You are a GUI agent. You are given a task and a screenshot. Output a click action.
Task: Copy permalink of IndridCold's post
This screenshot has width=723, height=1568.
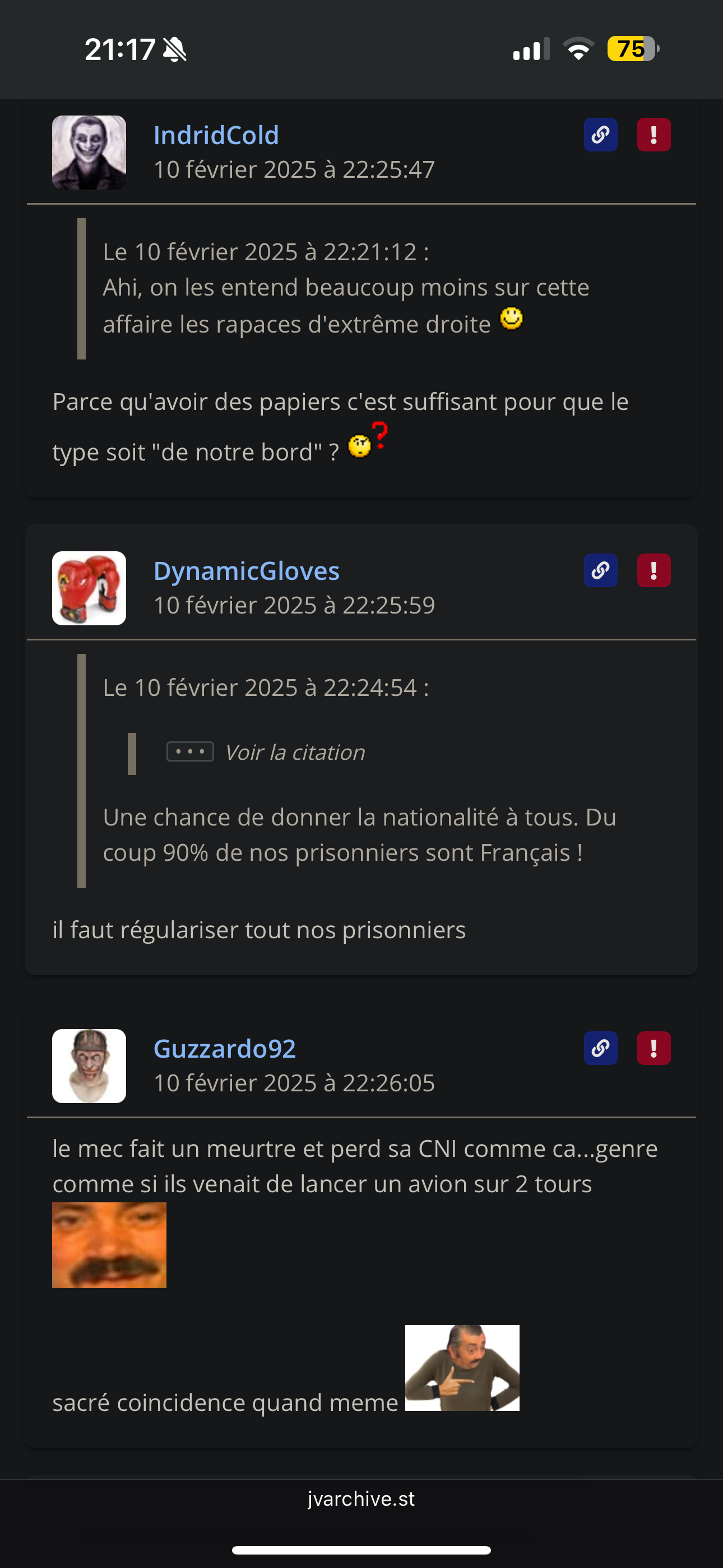[601, 135]
